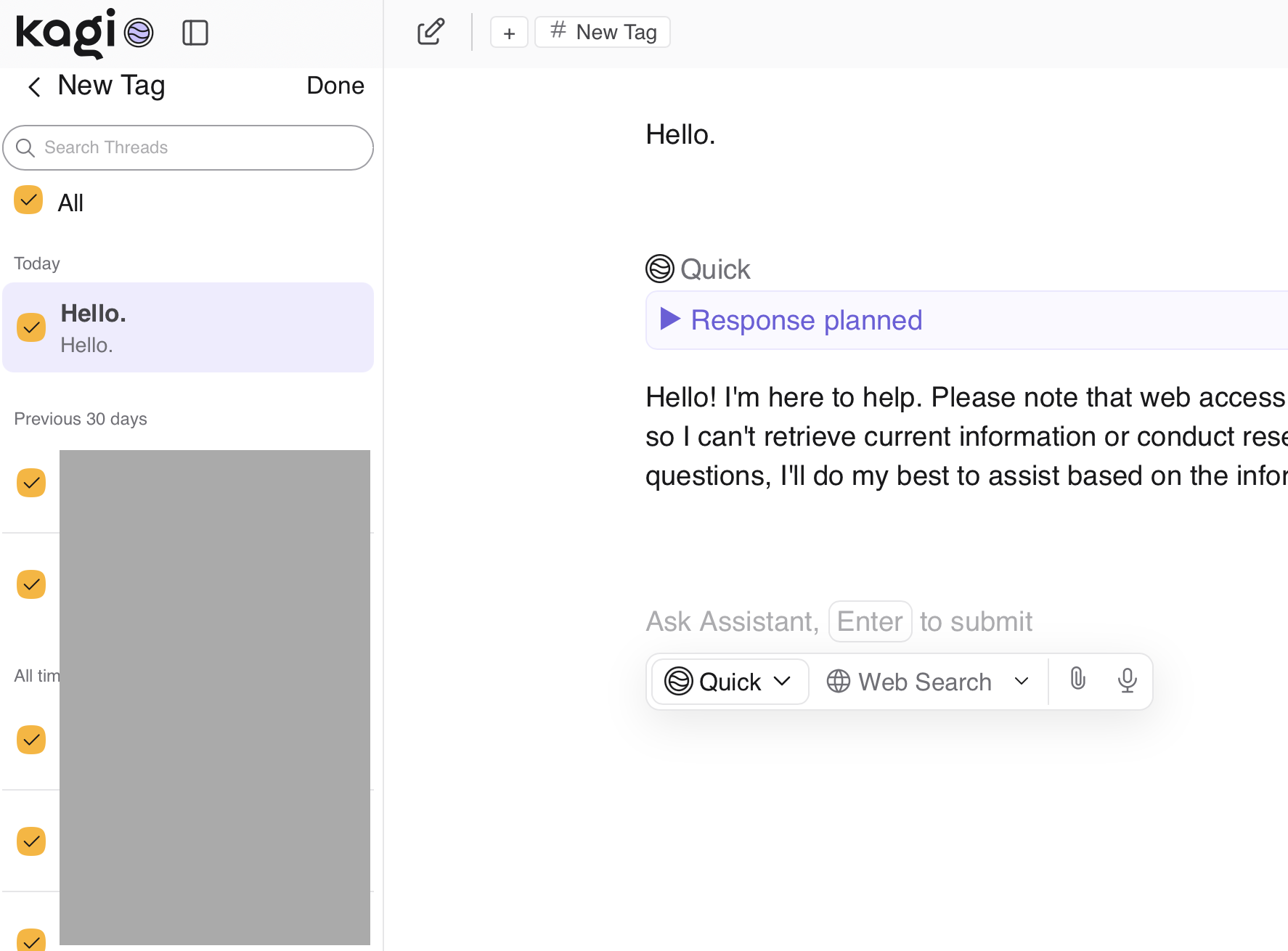This screenshot has width=1288, height=951.
Task: Toggle the sidebar panel icon
Action: point(195,32)
